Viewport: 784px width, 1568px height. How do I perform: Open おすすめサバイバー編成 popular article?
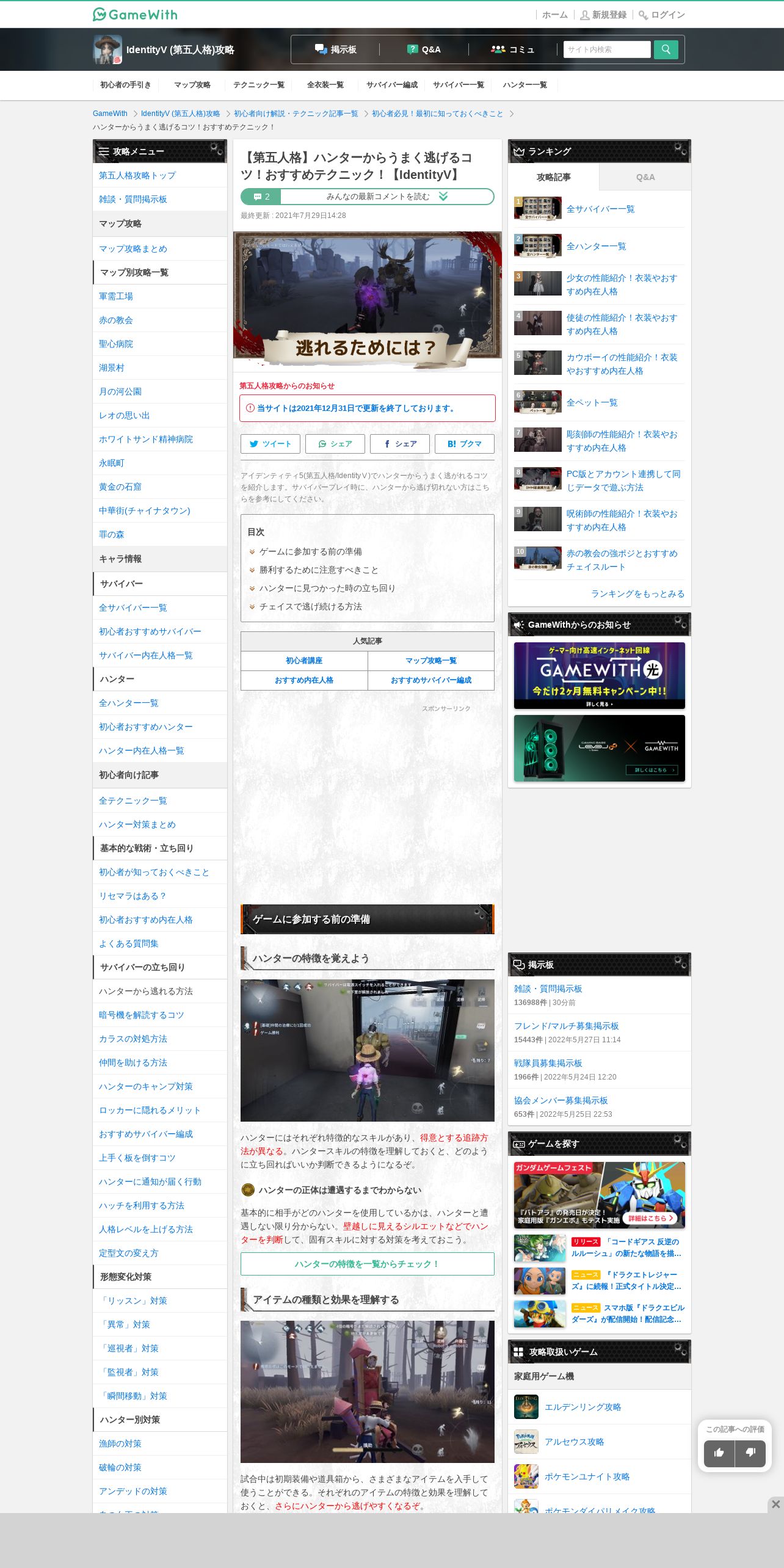coord(431,680)
